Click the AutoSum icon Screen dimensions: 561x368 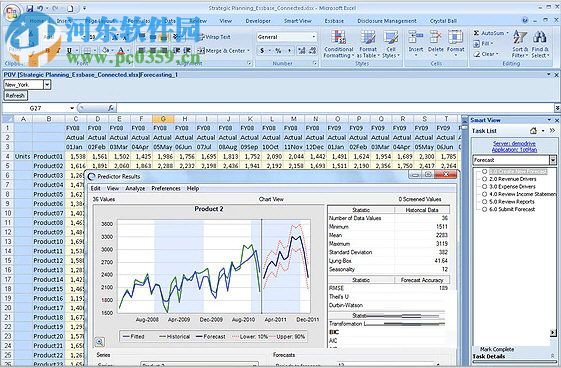click(x=476, y=33)
